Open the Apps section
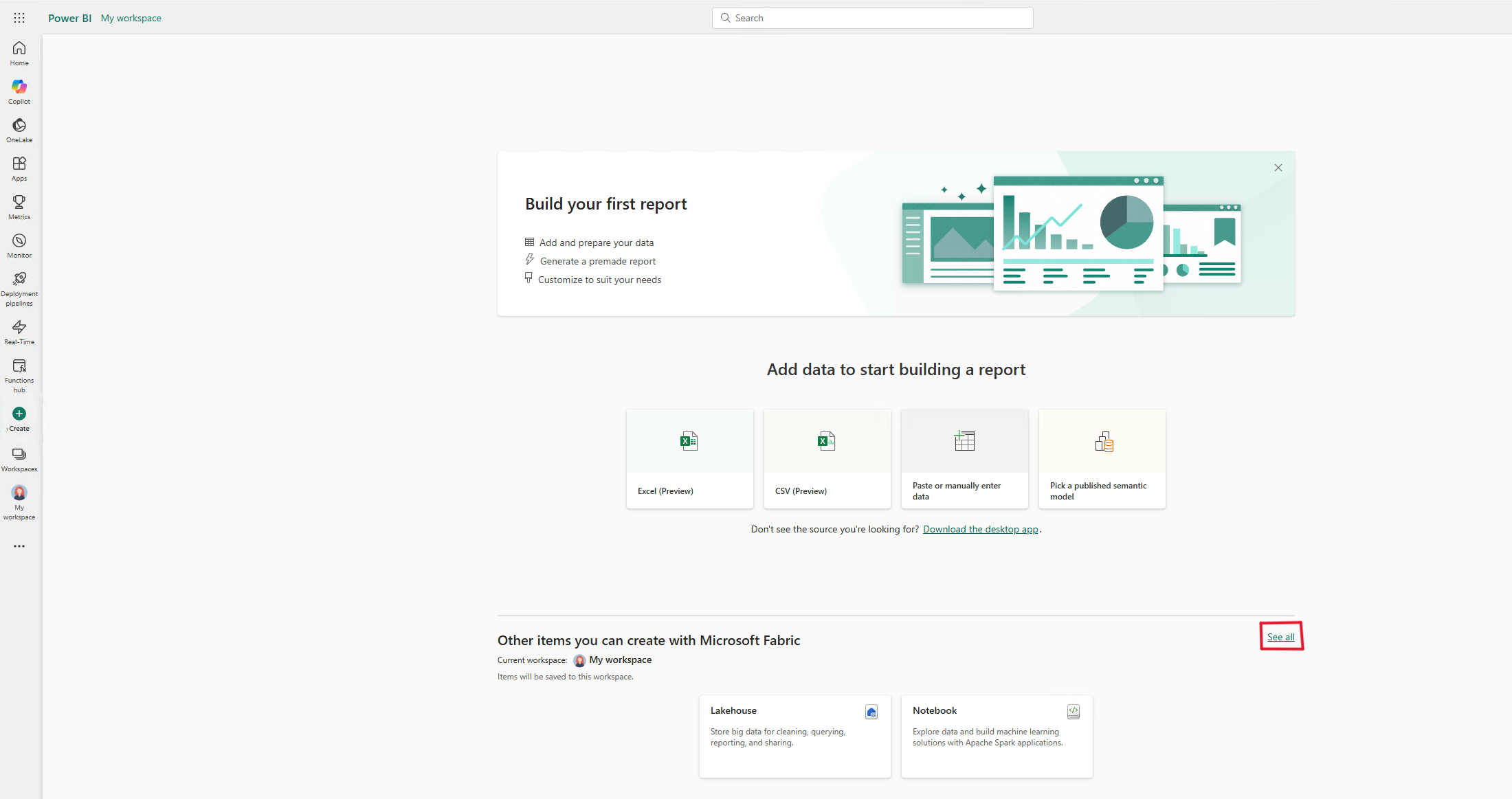1512x799 pixels. pyautogui.click(x=19, y=169)
